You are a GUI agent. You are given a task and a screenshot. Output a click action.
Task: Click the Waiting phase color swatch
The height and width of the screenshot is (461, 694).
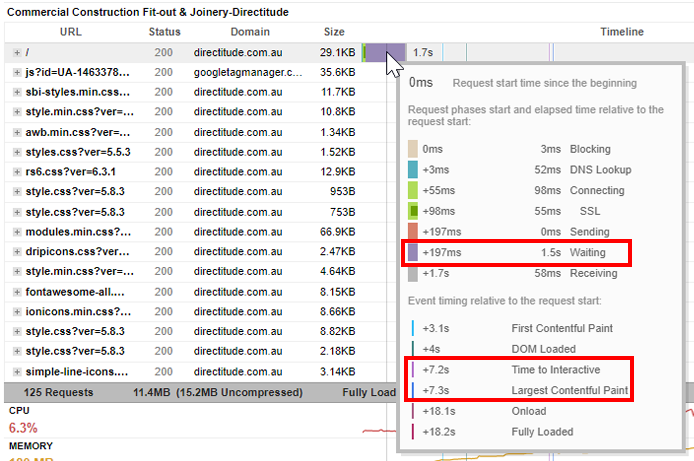413,253
